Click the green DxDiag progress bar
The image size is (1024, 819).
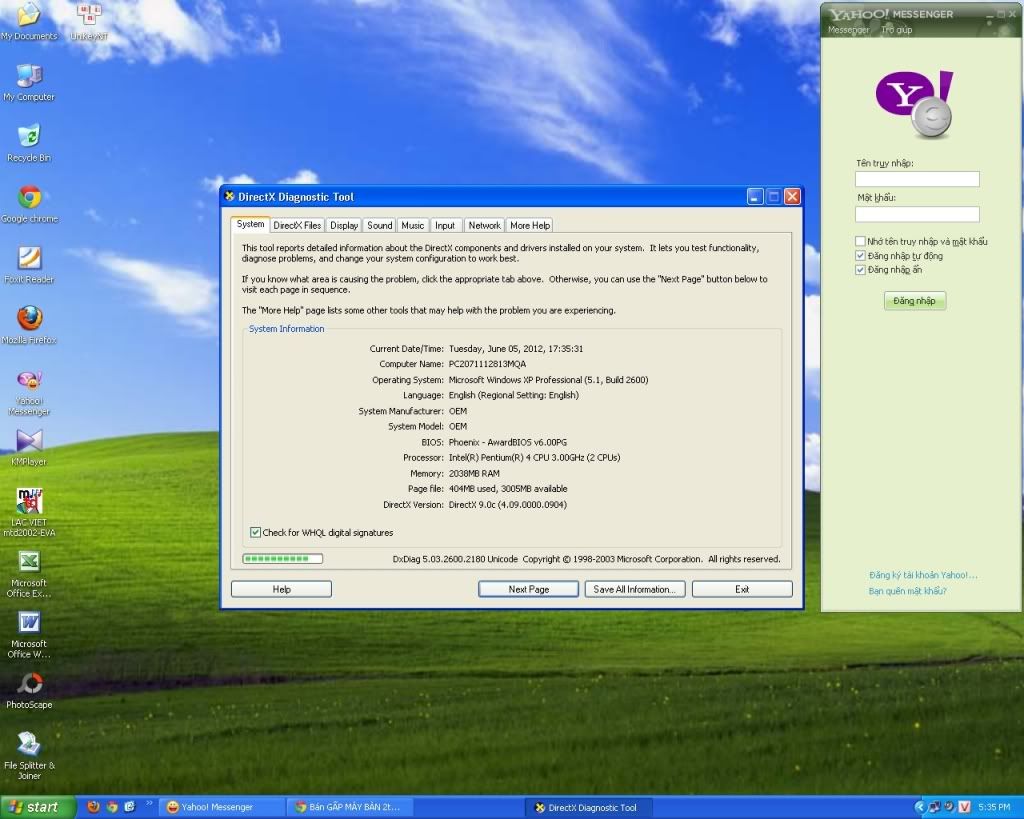click(282, 559)
